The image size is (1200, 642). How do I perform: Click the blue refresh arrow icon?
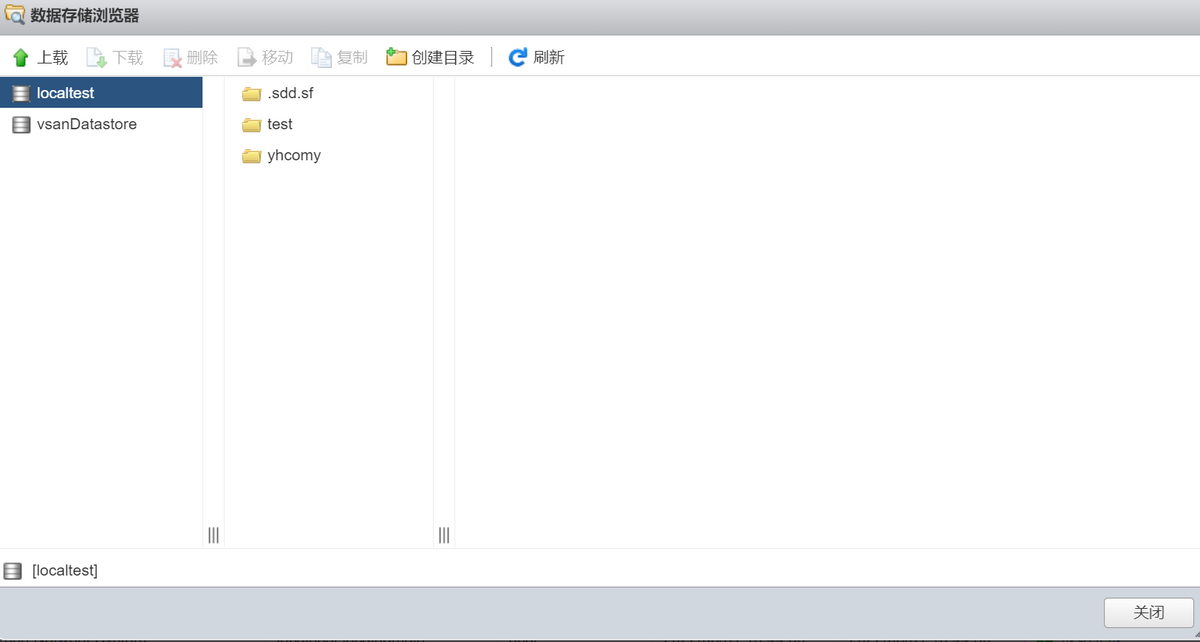tap(518, 58)
